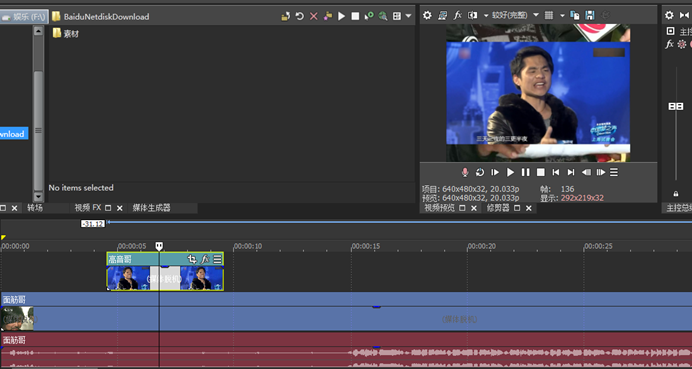Expand the overlays dropdown arrow
The width and height of the screenshot is (692, 369).
(x=562, y=15)
